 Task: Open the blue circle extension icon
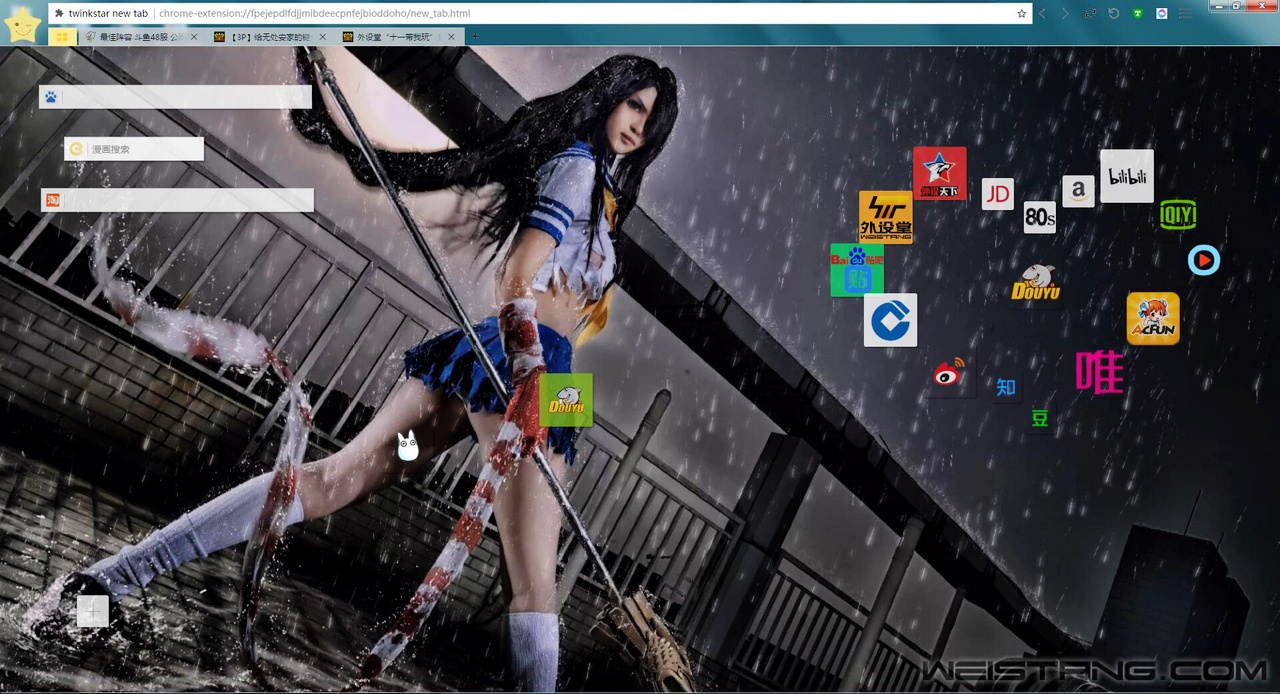(1161, 13)
